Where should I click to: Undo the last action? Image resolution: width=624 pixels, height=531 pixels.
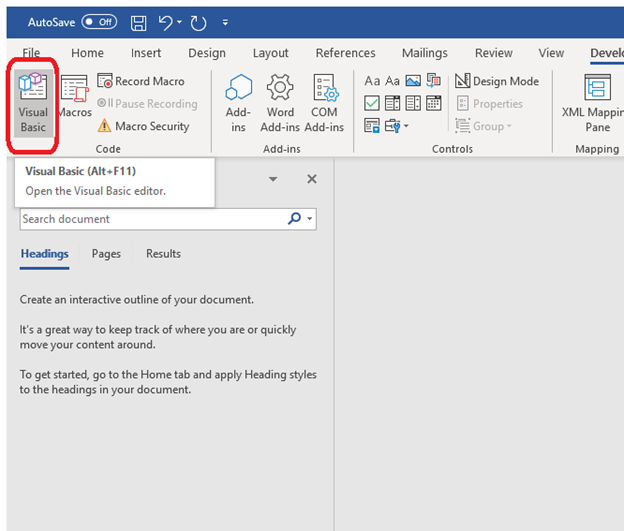tap(166, 23)
